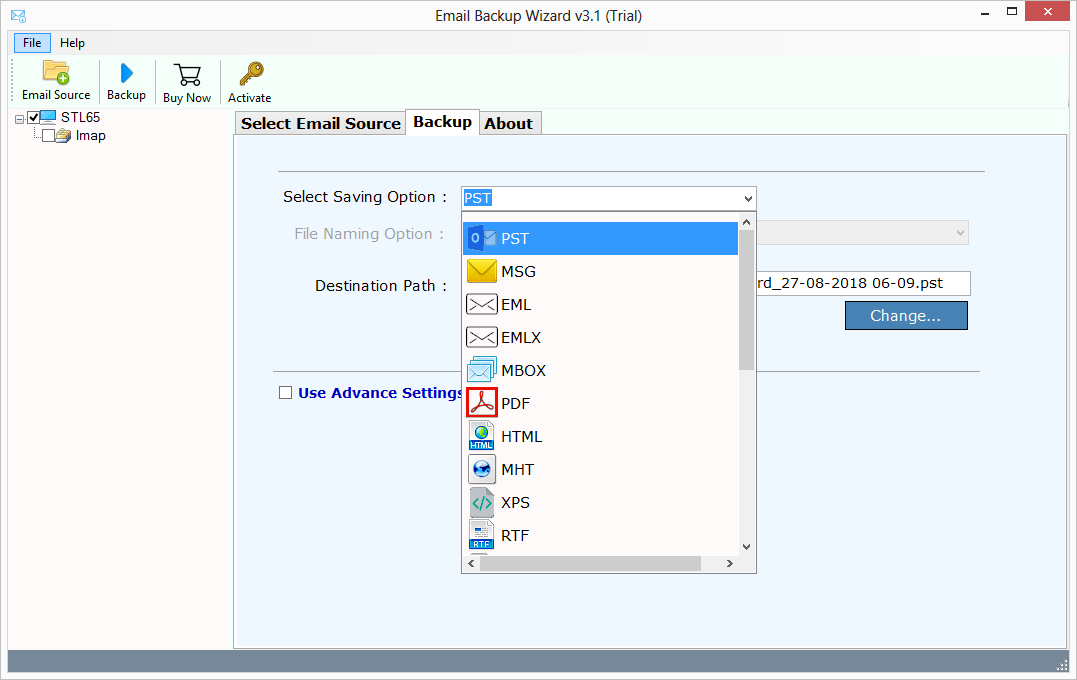Choose MBOX from the saving options
The height and width of the screenshot is (680, 1077).
point(600,370)
